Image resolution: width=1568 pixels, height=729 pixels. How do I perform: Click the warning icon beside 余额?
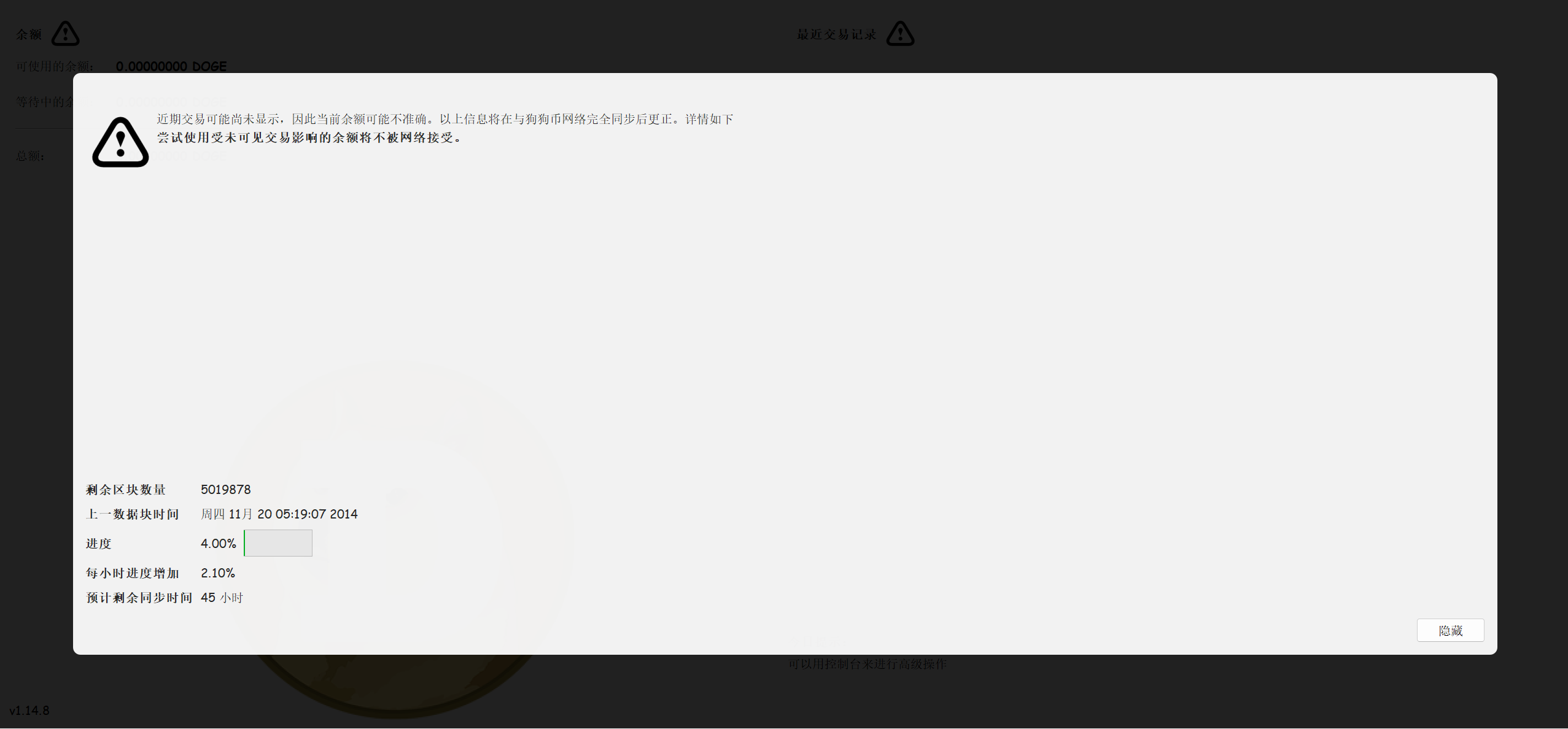(65, 34)
